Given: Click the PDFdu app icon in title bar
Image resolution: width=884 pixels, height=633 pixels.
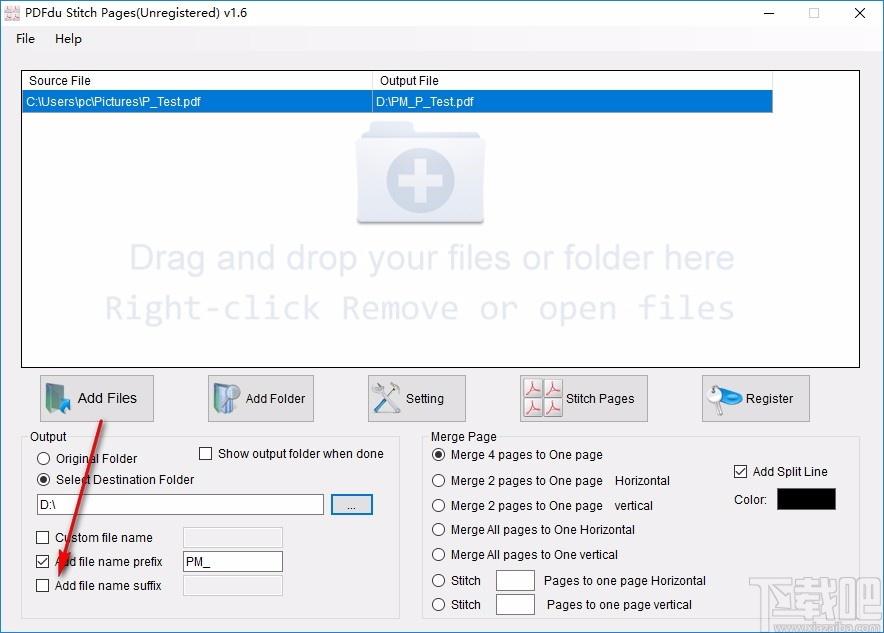Looking at the screenshot, I should pyautogui.click(x=12, y=13).
